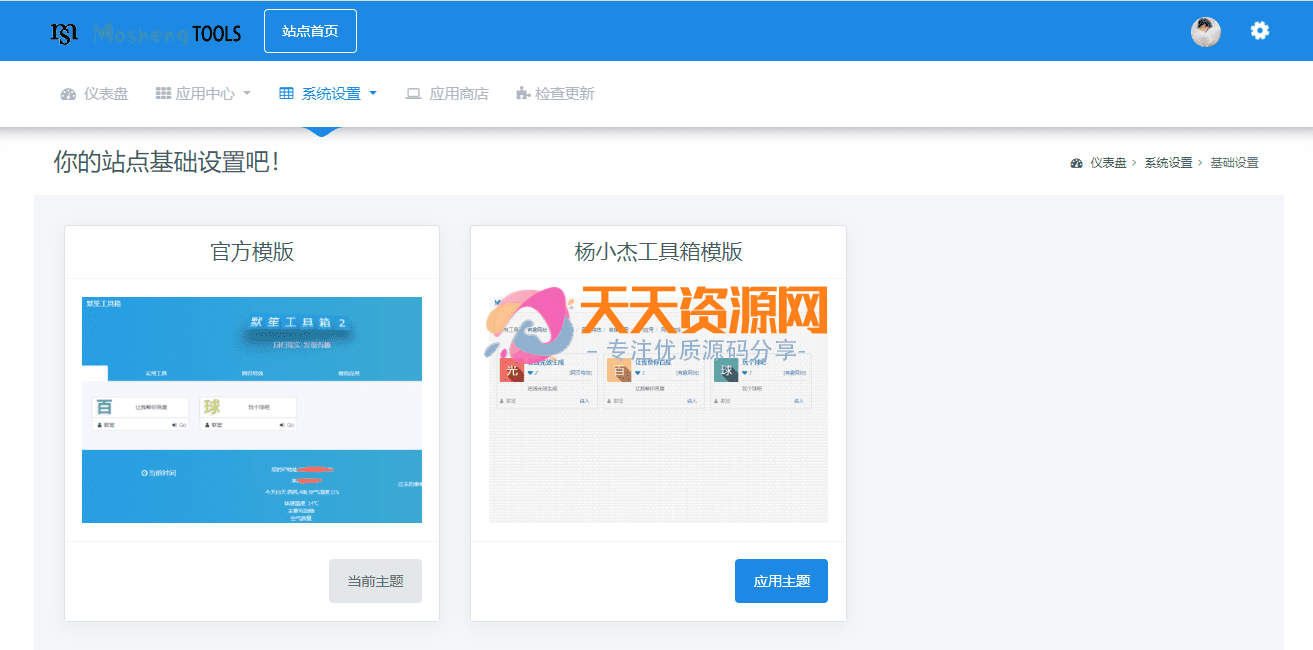Click the 杨小杰工具箱模版 card title

click(658, 251)
